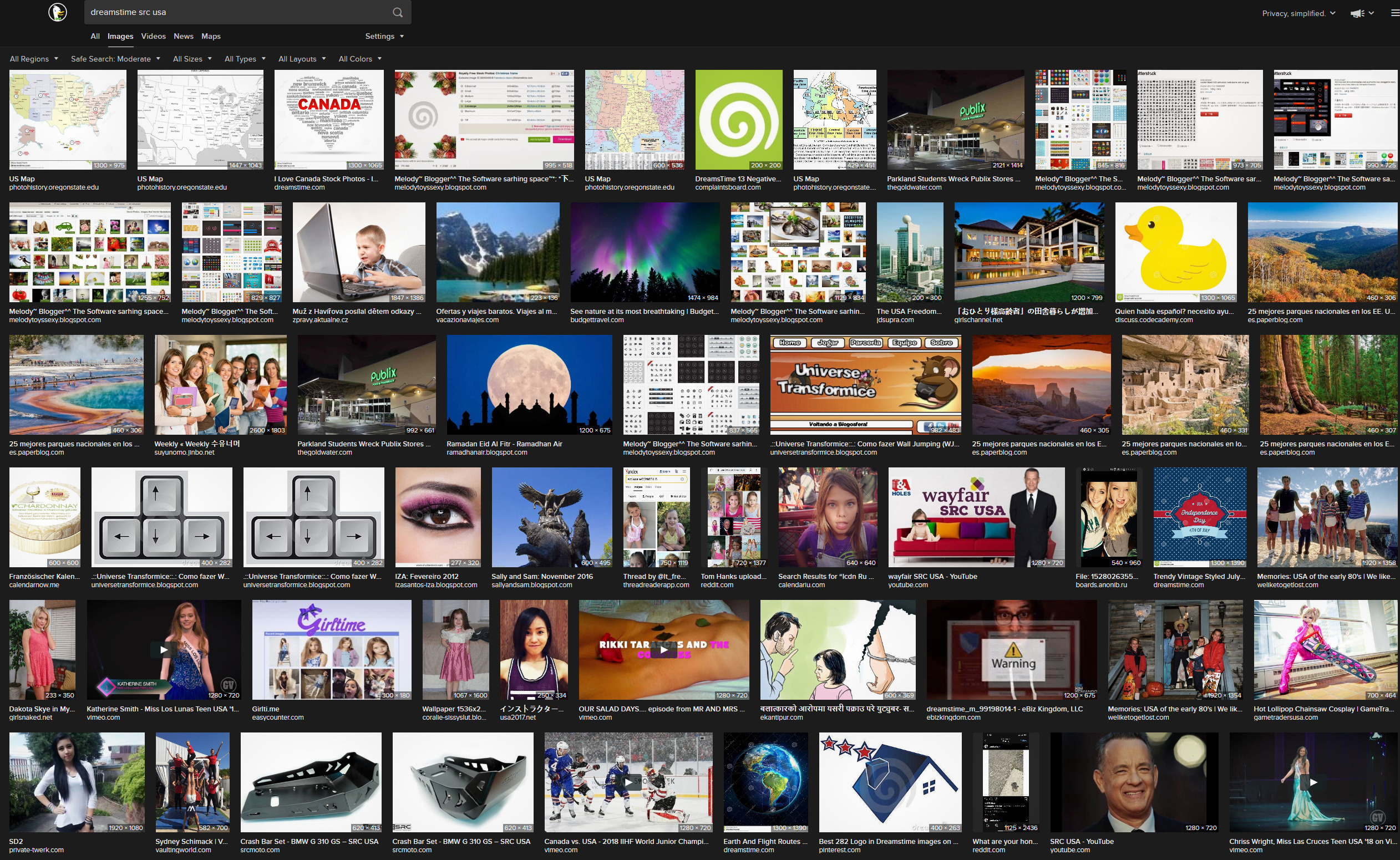The width and height of the screenshot is (1400, 860).
Task: Visit ramadhanair.blogspot.com source link
Action: coord(487,452)
